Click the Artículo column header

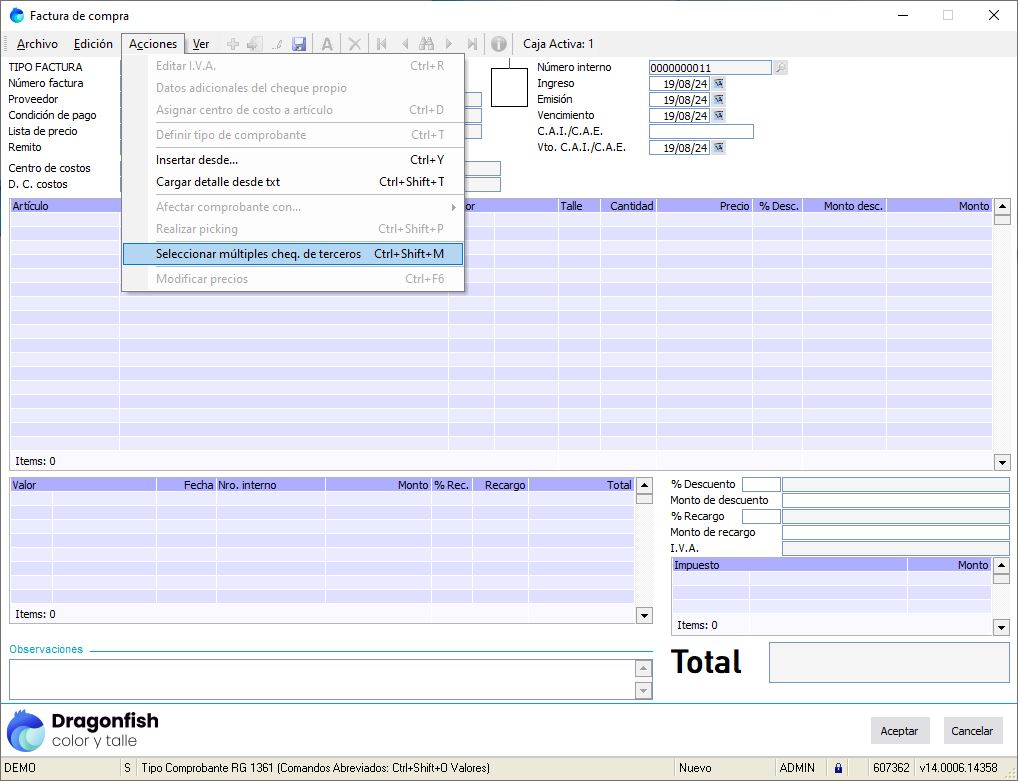pyautogui.click(x=65, y=206)
